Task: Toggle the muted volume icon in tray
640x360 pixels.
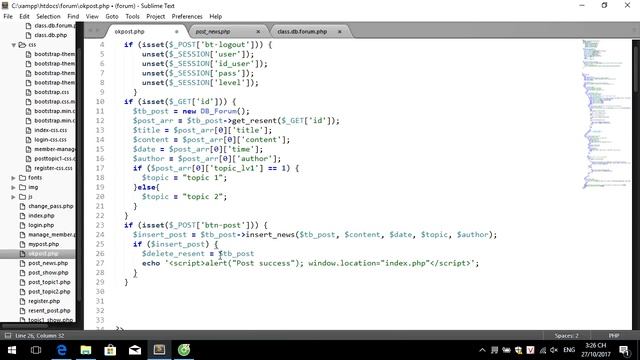Action: pyautogui.click(x=554, y=350)
